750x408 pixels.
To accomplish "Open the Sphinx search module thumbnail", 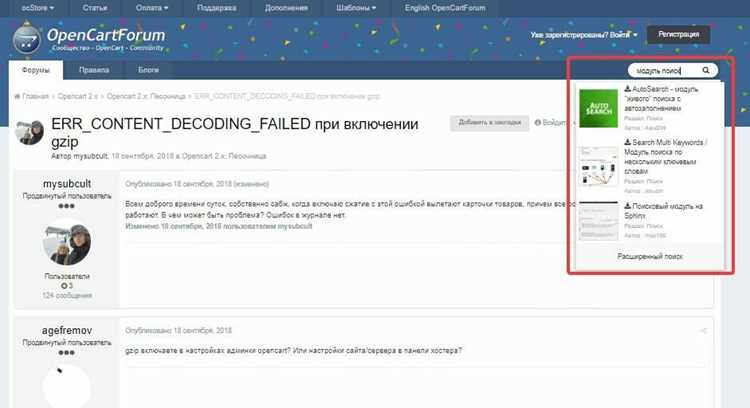I will pos(598,221).
